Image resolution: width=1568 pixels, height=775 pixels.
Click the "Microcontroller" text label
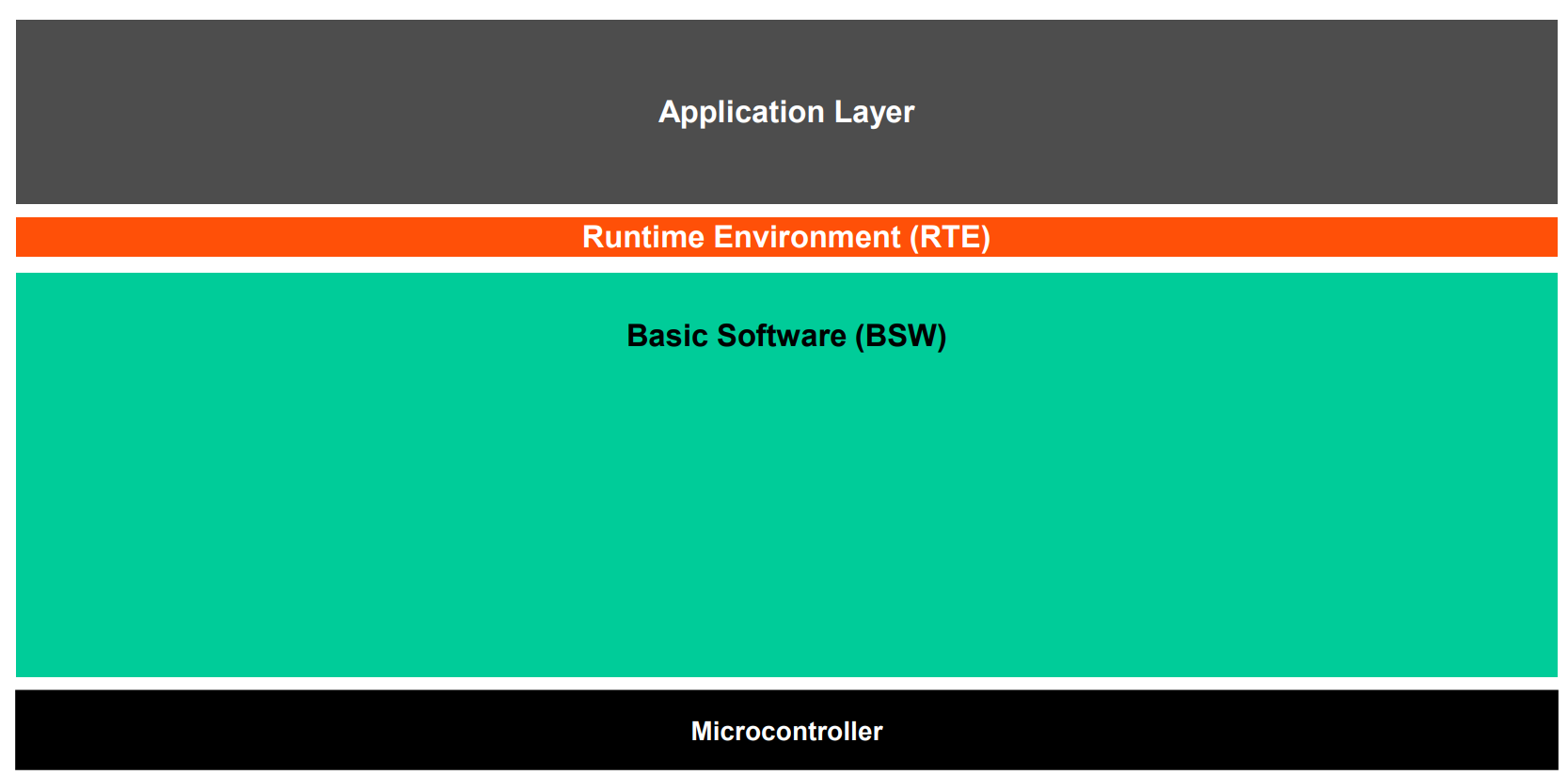tap(786, 731)
